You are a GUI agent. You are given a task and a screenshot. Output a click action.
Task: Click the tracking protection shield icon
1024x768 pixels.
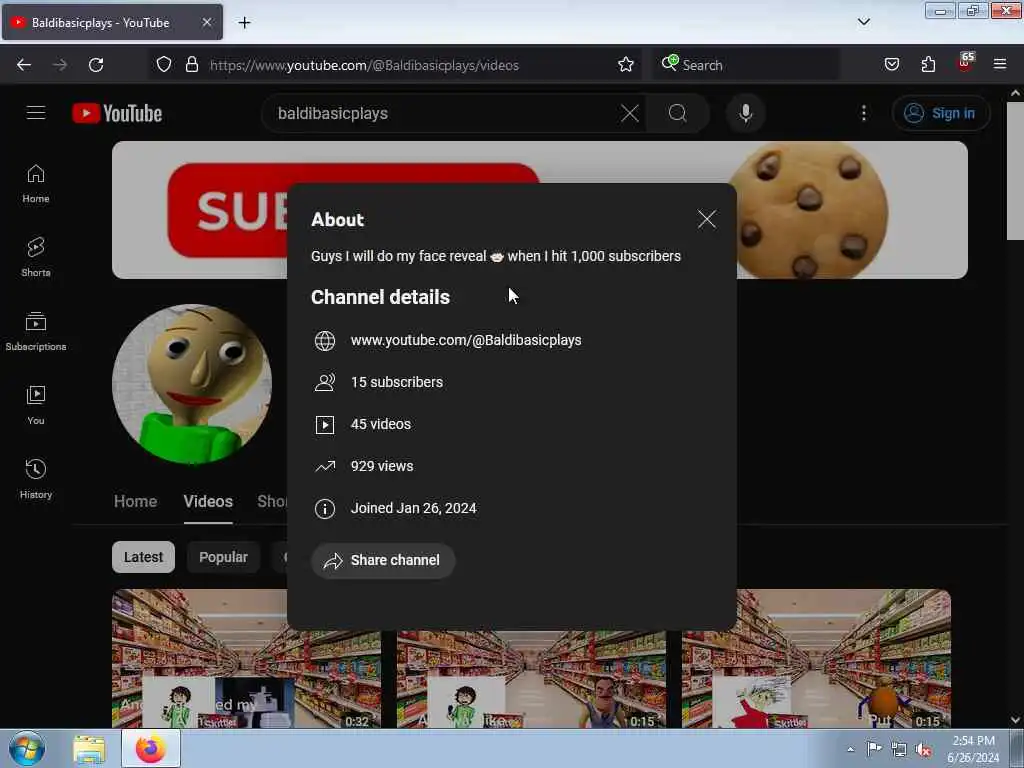pos(164,65)
